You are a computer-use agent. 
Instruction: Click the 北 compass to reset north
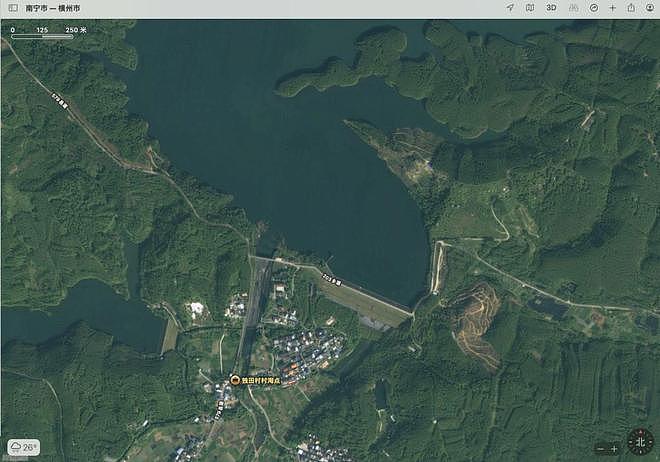point(640,442)
